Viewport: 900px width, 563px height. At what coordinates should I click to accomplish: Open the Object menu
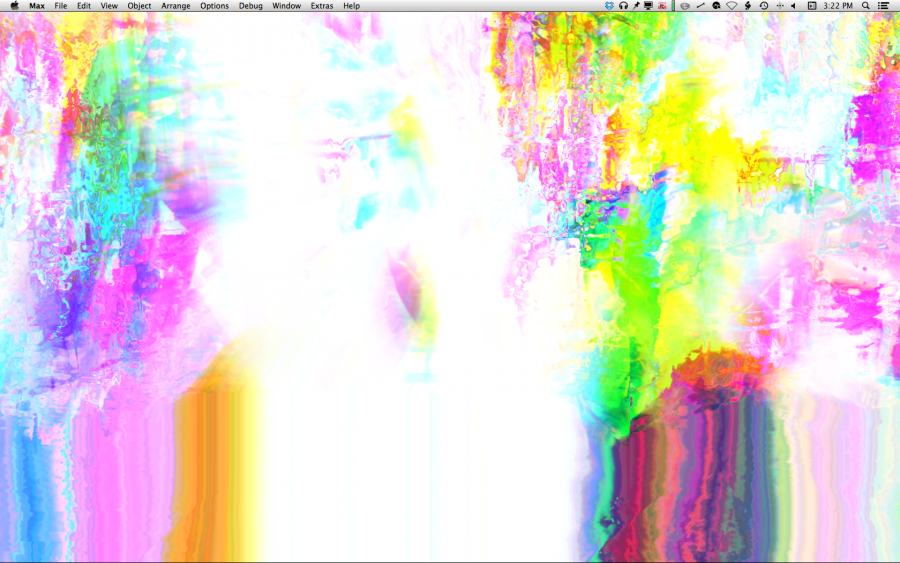click(139, 6)
